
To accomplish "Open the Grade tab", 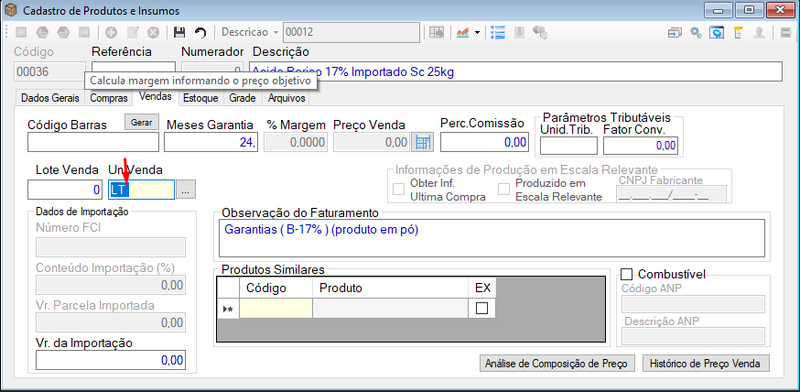I will (x=242, y=98).
